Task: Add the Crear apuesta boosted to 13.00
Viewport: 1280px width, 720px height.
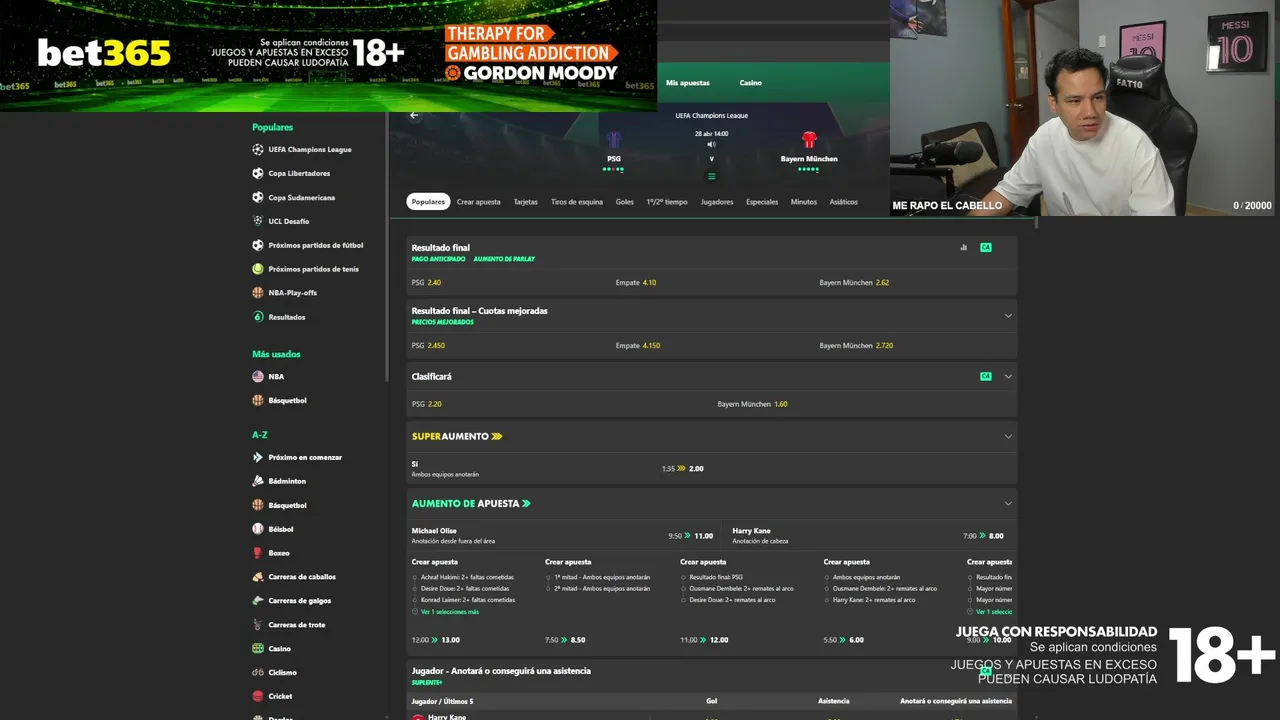Action: (436, 640)
